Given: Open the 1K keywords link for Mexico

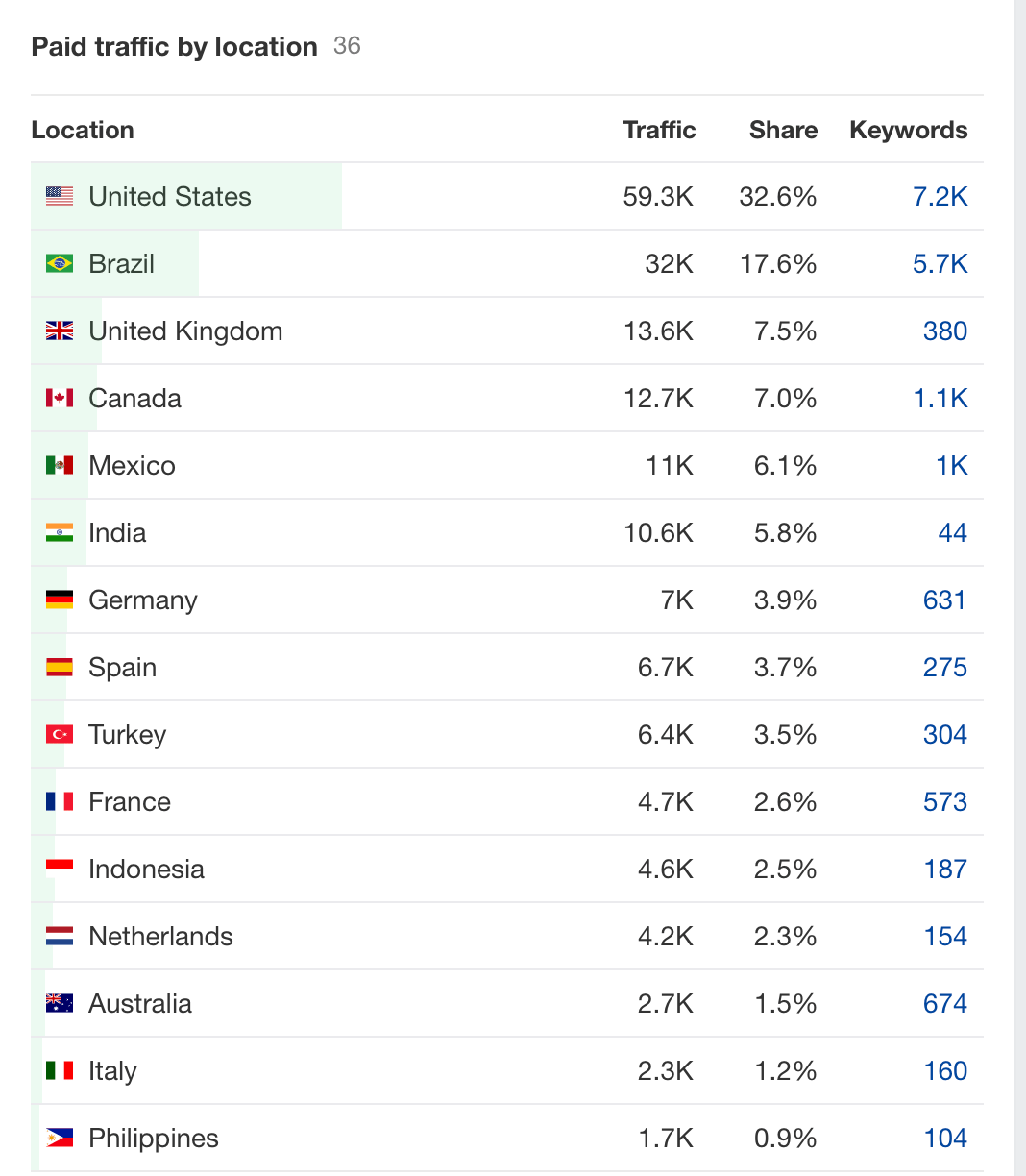Looking at the screenshot, I should coord(953,465).
